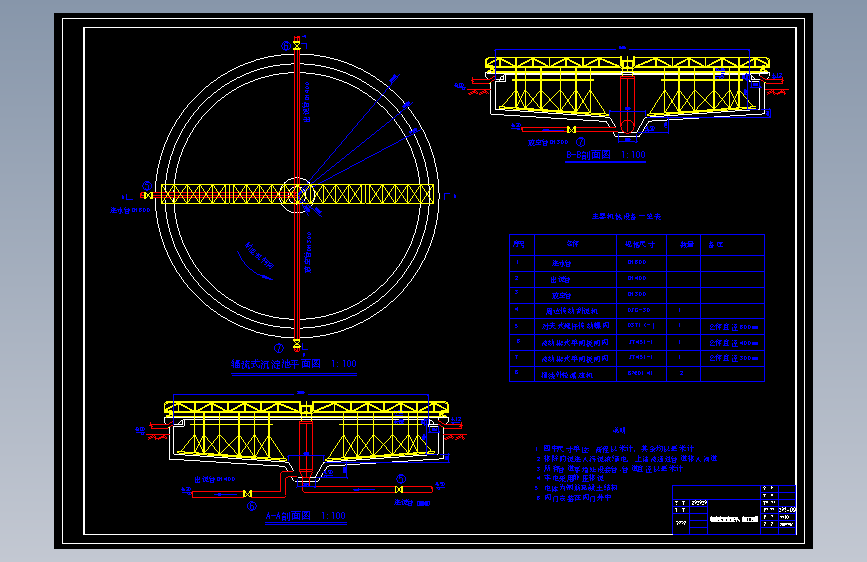Viewport: 867px width, 562px height.
Task: Select the yellow valve symbol at the bottom of the plan view
Action: [297, 345]
